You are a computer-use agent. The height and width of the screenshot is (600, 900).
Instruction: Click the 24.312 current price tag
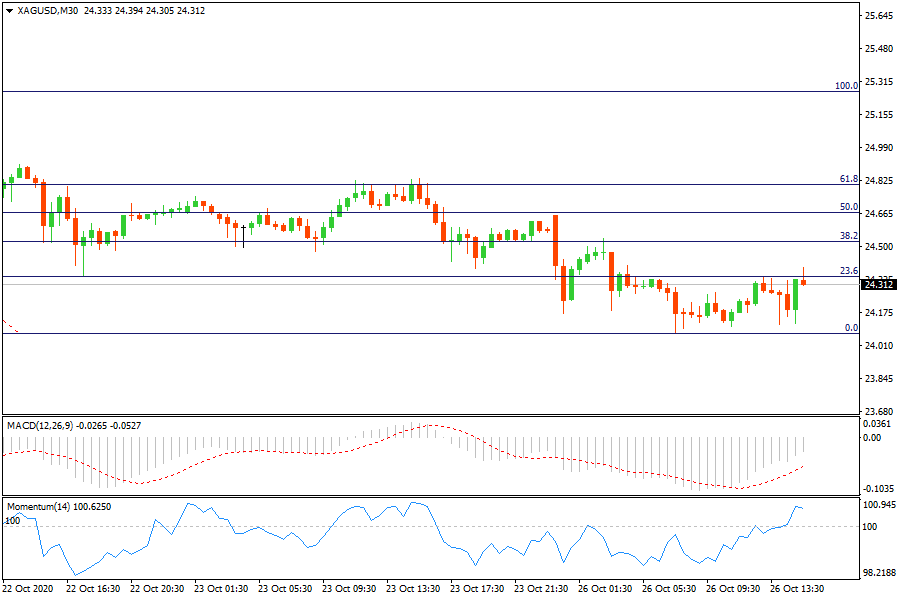878,284
